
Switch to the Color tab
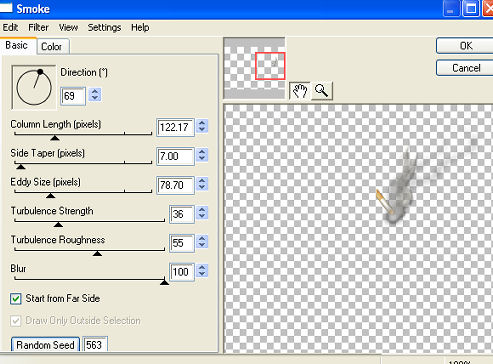pos(52,46)
